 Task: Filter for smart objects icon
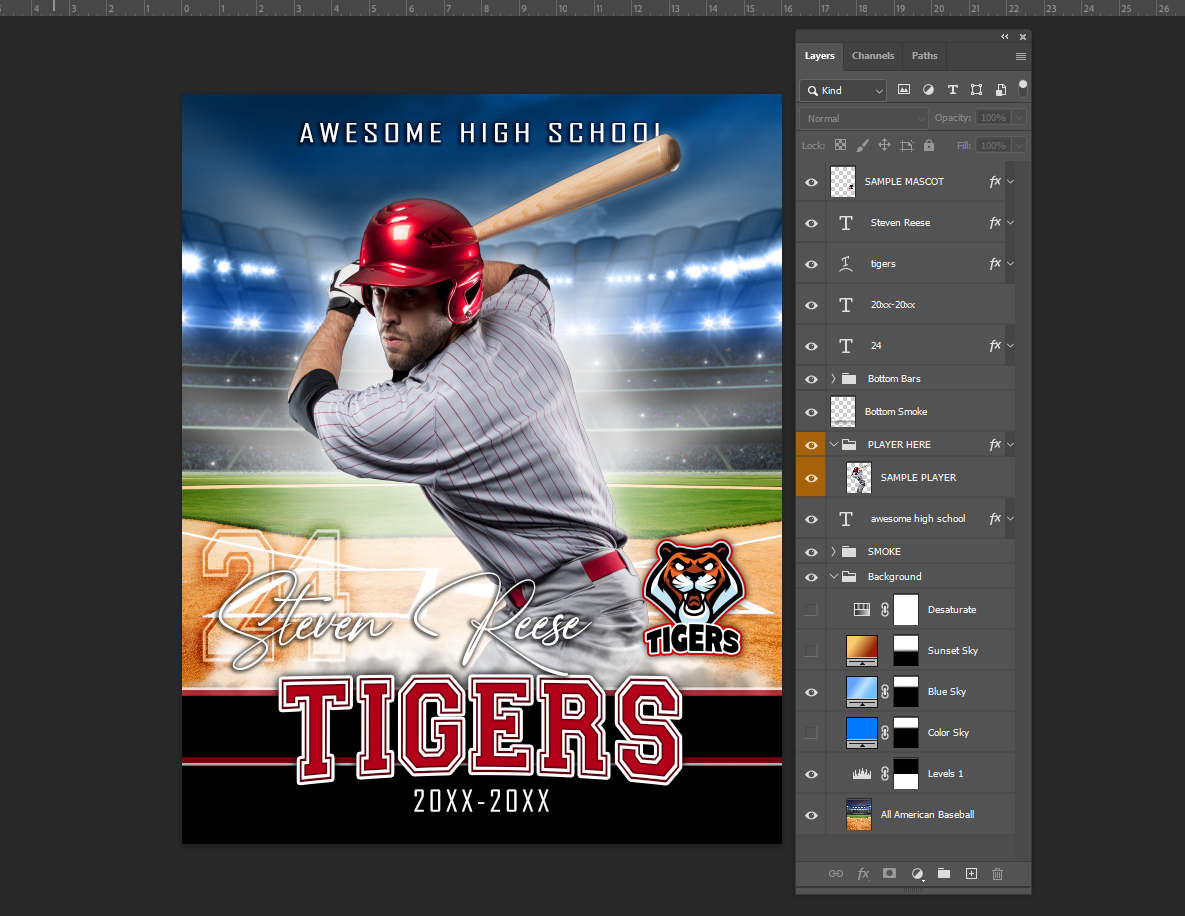click(1001, 90)
